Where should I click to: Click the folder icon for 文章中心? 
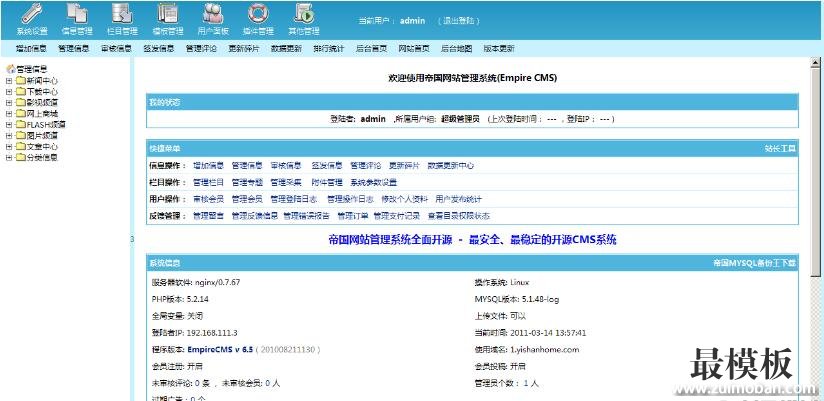pos(20,147)
